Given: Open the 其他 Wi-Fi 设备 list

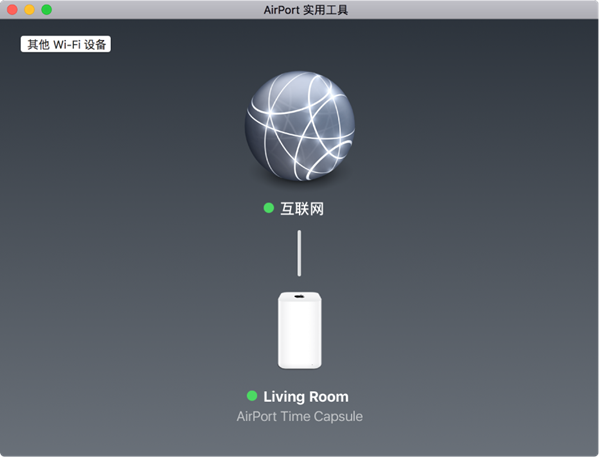Looking at the screenshot, I should click(x=67, y=45).
